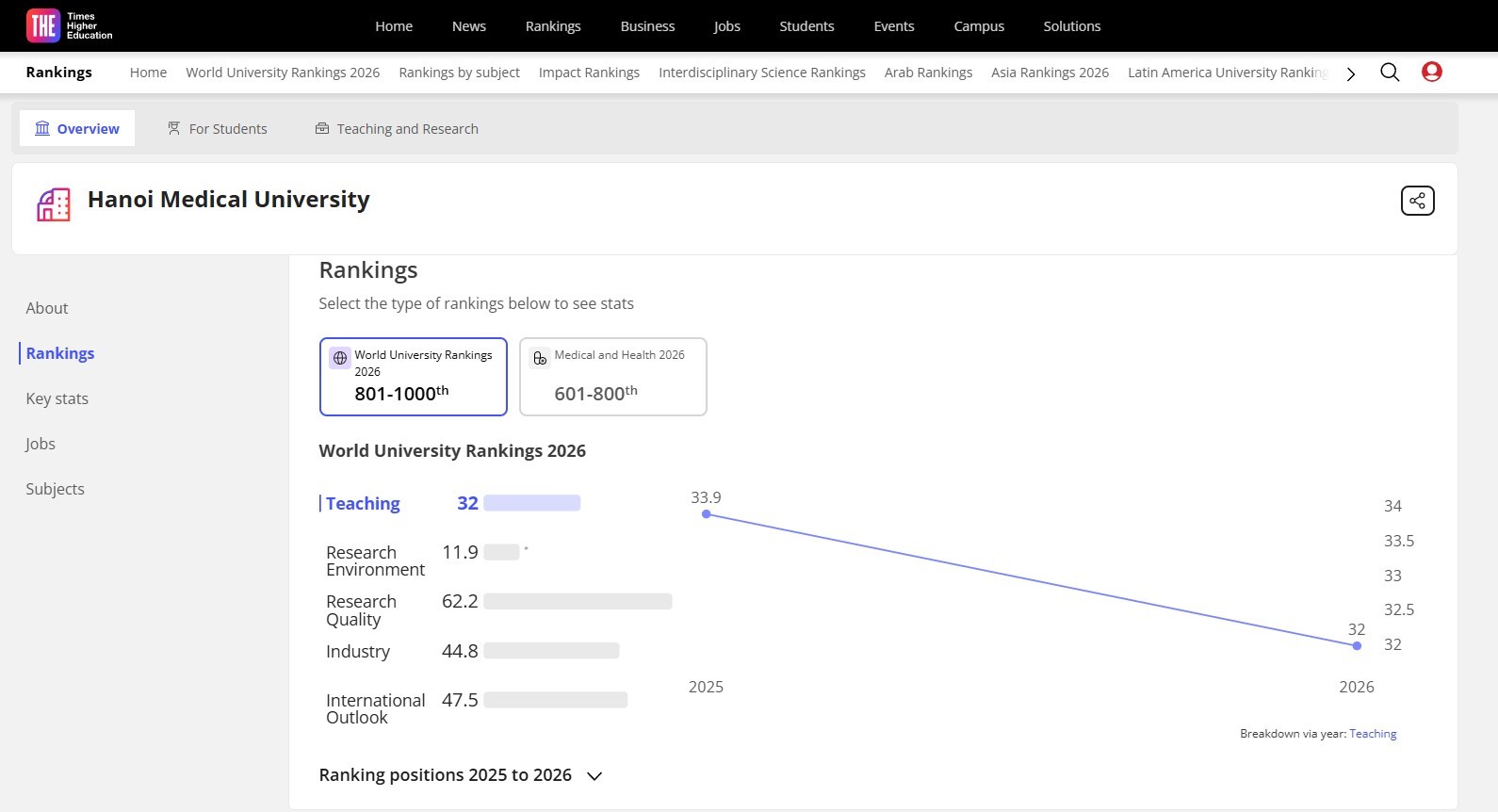Jump to the Subjects section in sidebar
The width and height of the screenshot is (1498, 812).
coord(55,489)
